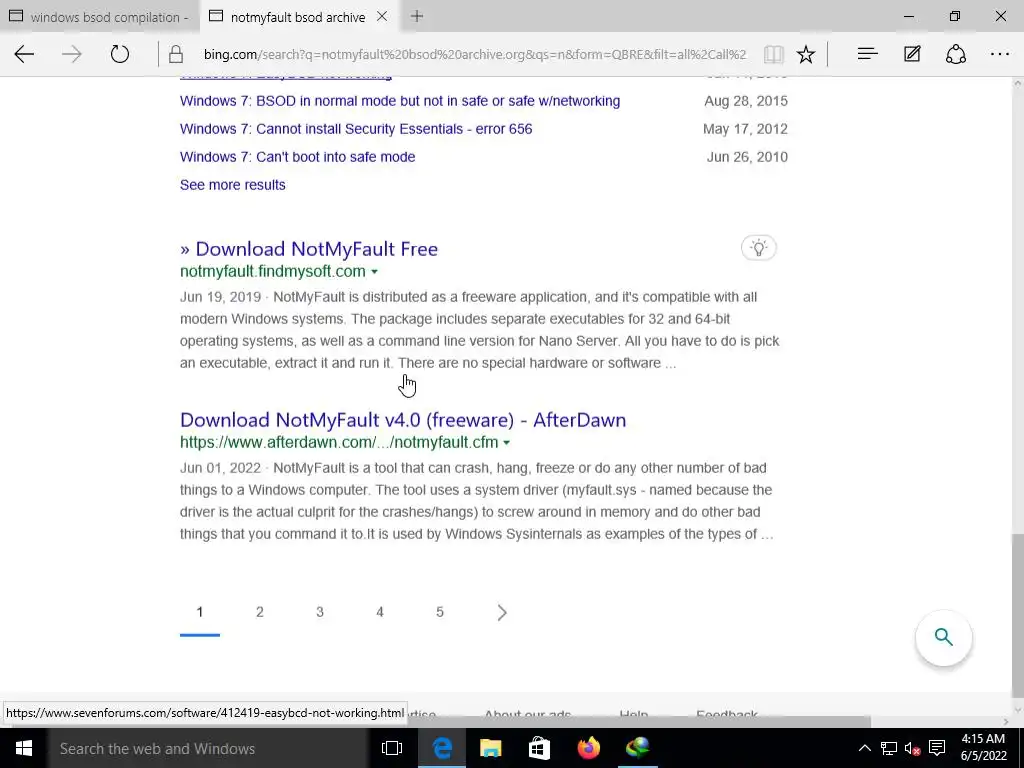This screenshot has width=1024, height=768.
Task: Click the network status tray icon
Action: [x=889, y=748]
